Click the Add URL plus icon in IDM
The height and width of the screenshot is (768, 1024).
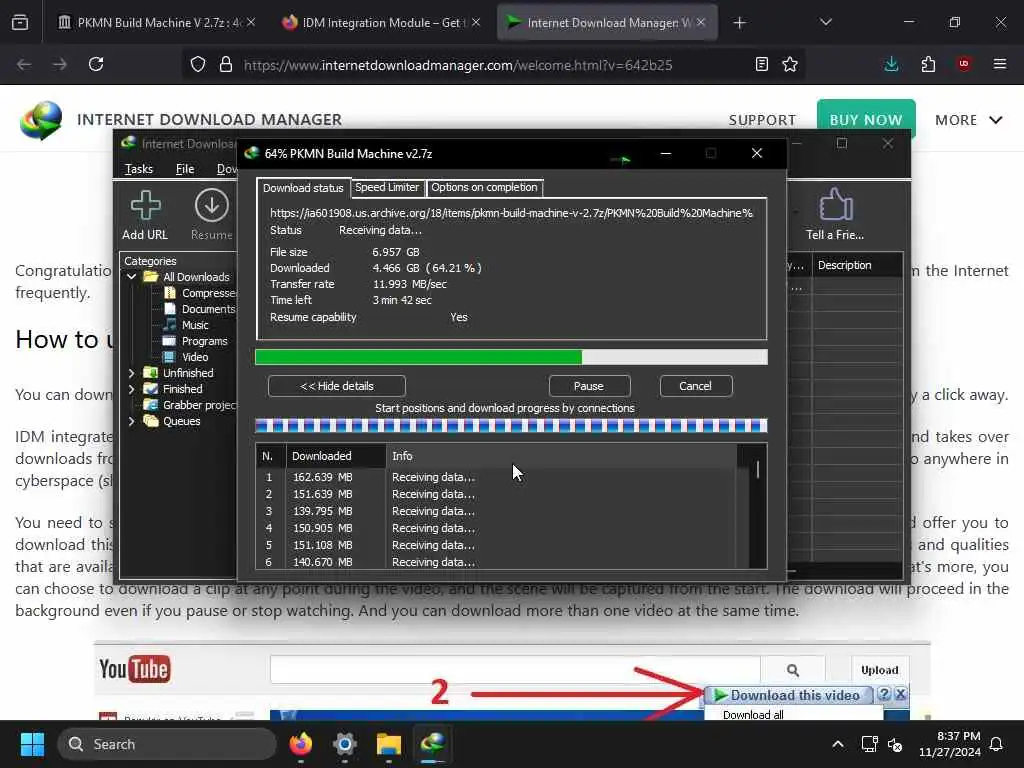pyautogui.click(x=145, y=205)
